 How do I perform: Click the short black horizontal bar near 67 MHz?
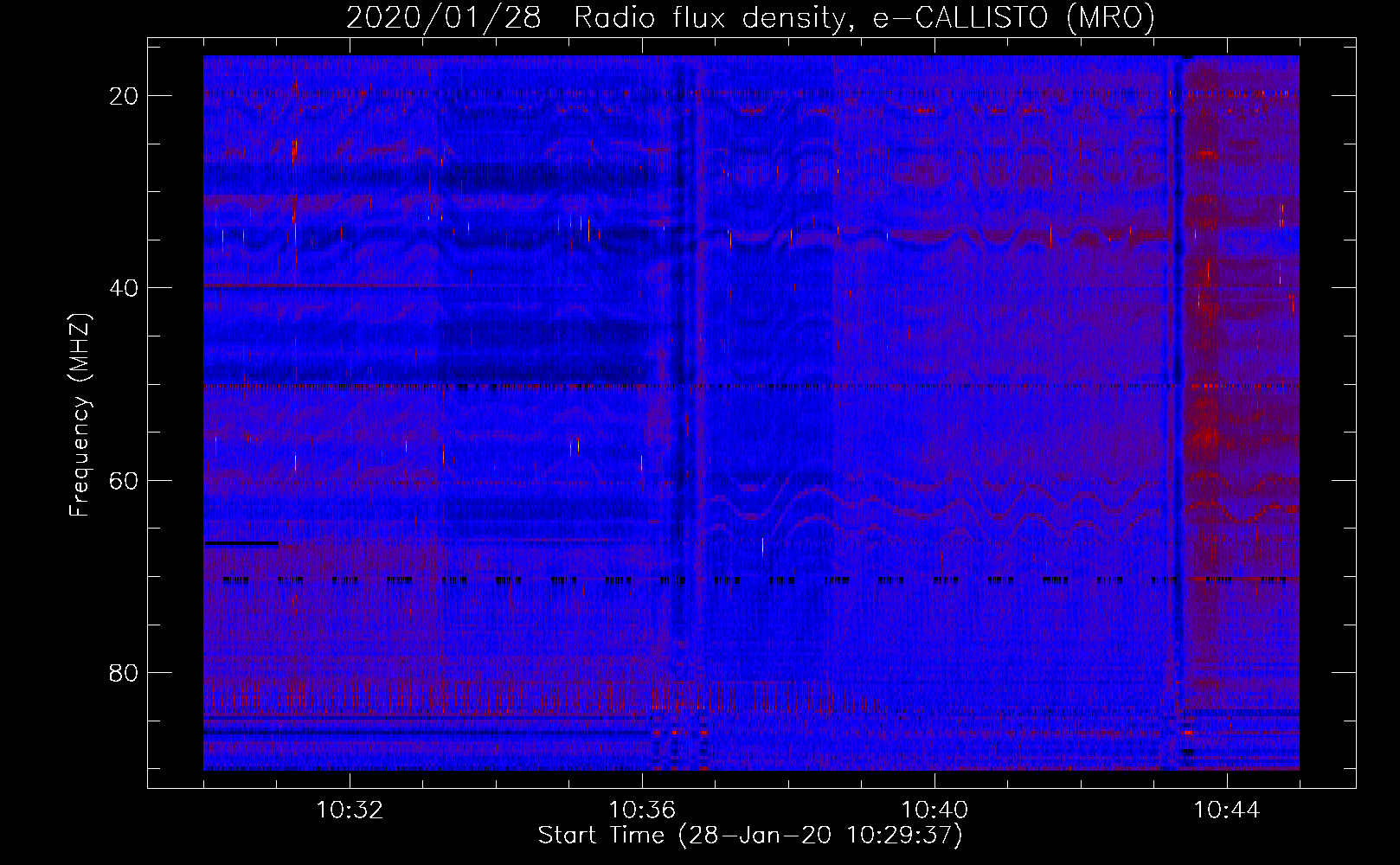tap(241, 543)
